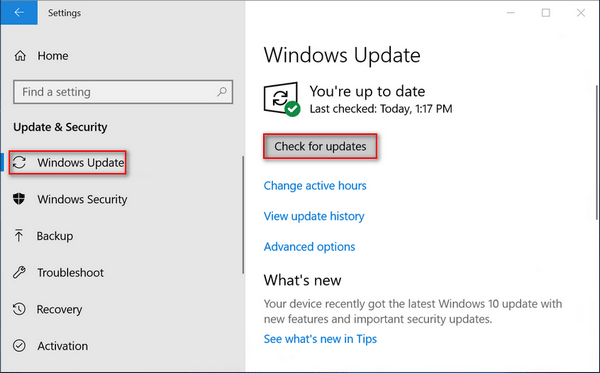
Task: Minimize the Settings window
Action: click(510, 13)
